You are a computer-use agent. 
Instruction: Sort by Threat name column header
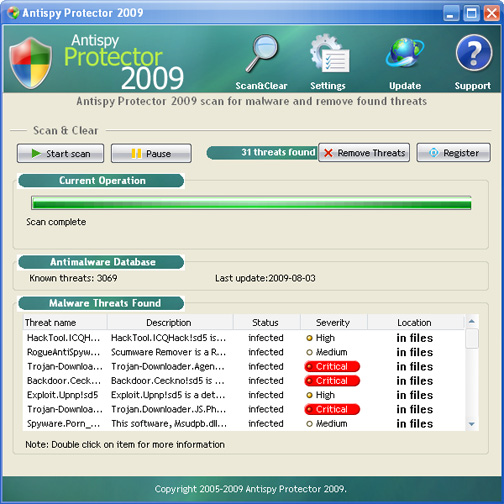pos(65,322)
